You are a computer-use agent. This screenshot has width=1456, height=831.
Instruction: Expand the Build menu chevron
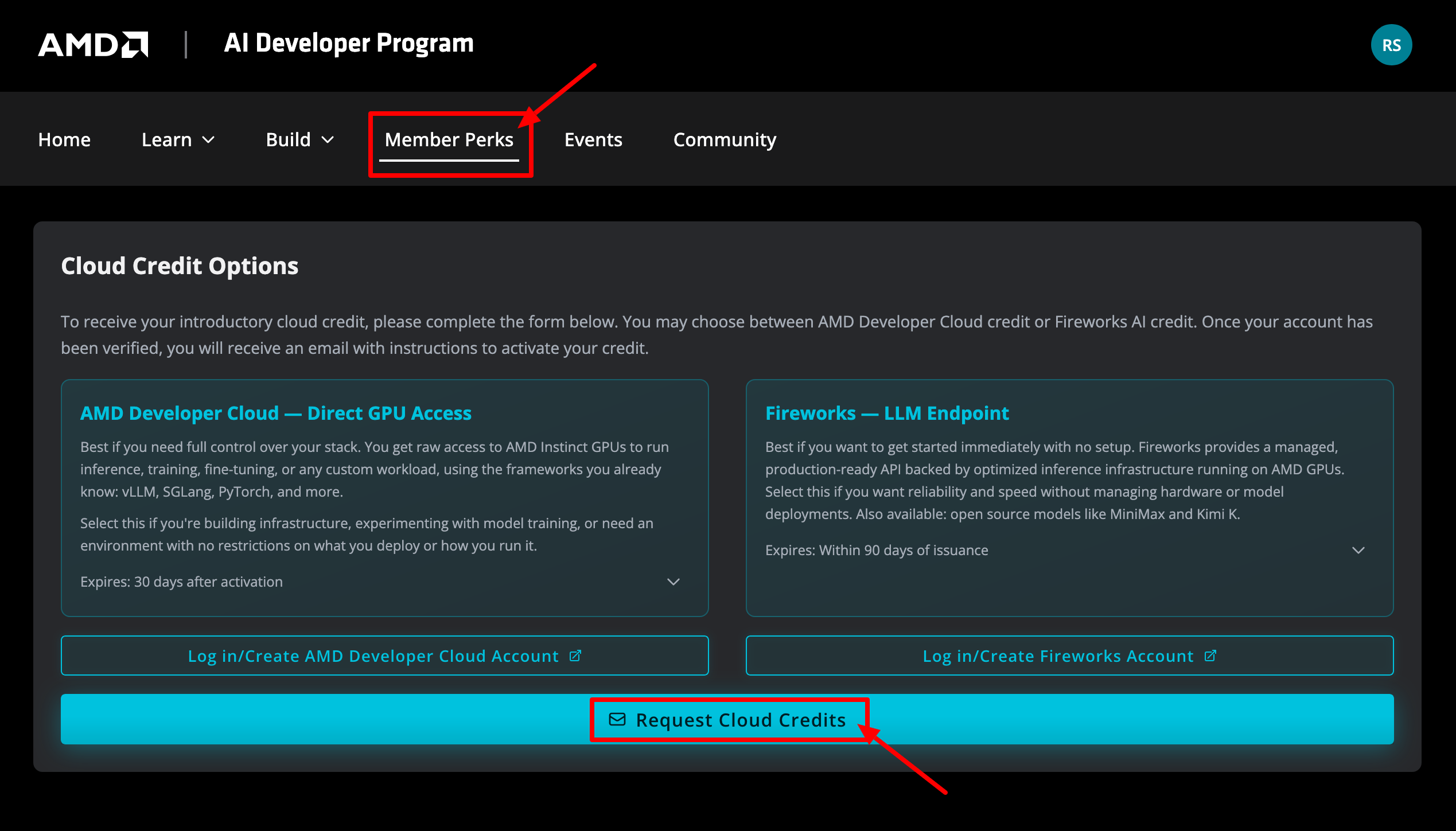pyautogui.click(x=328, y=140)
